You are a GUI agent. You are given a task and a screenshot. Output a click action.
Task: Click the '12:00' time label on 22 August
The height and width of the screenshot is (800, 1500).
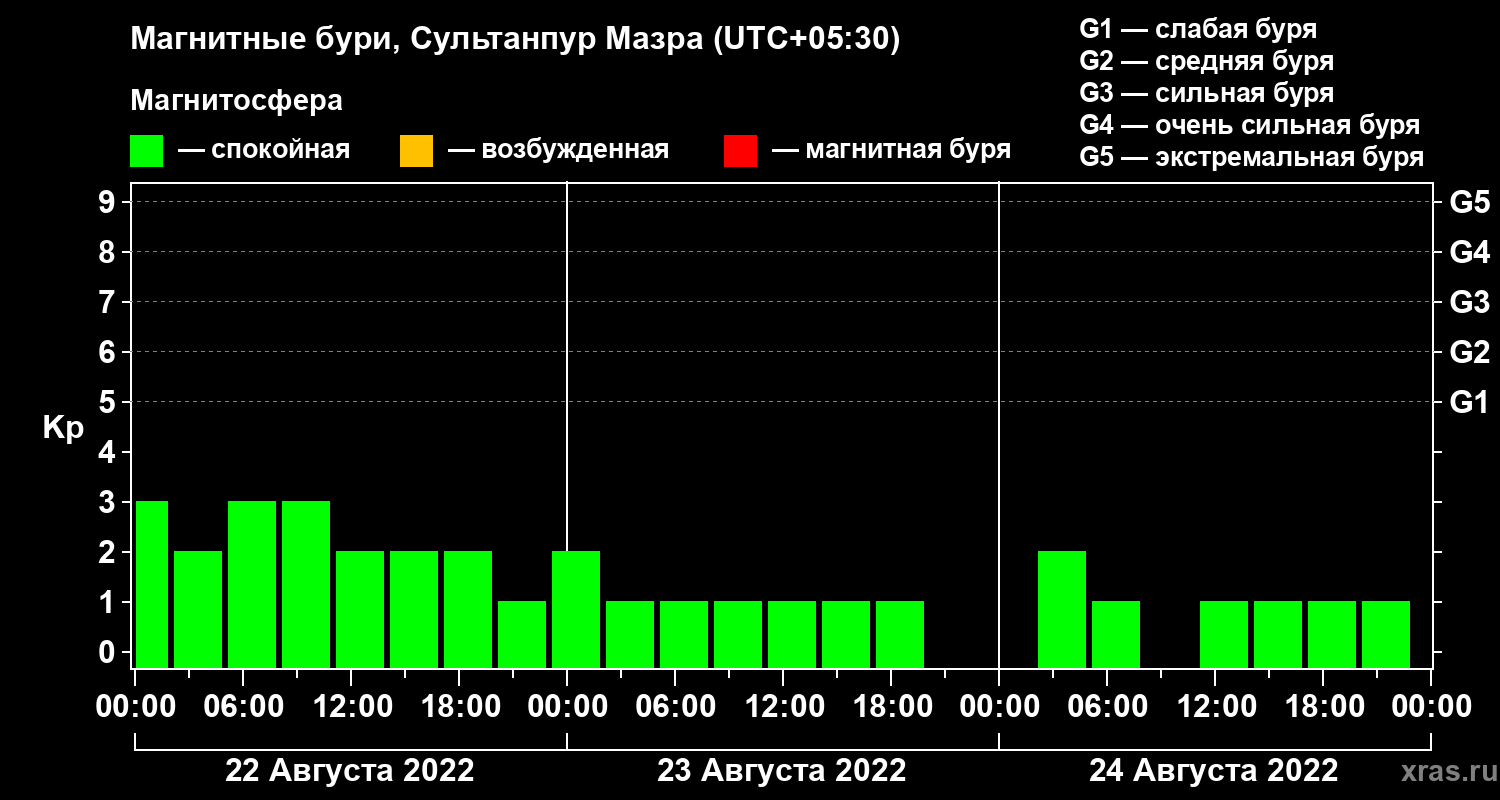coord(351,706)
